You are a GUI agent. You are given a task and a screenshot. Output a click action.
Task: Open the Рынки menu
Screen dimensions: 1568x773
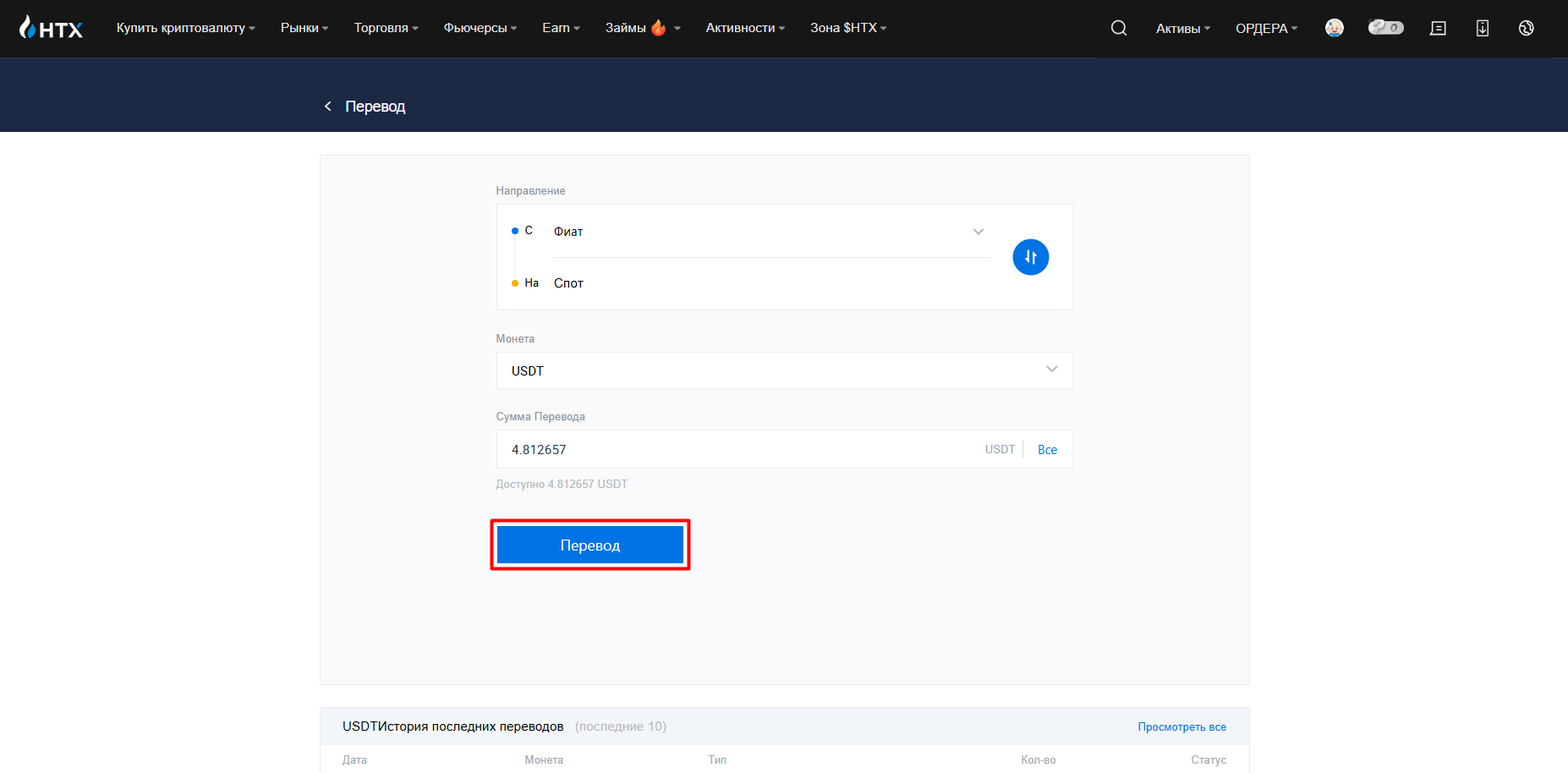pyautogui.click(x=304, y=28)
